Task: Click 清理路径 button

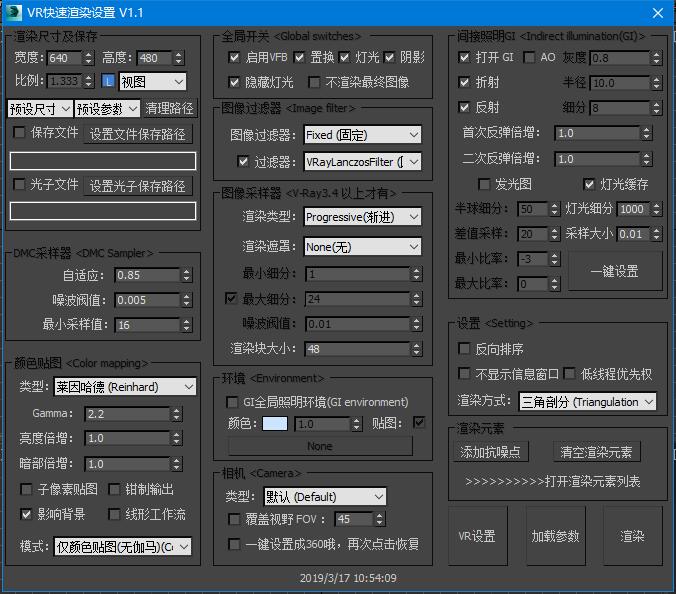Action: 169,109
